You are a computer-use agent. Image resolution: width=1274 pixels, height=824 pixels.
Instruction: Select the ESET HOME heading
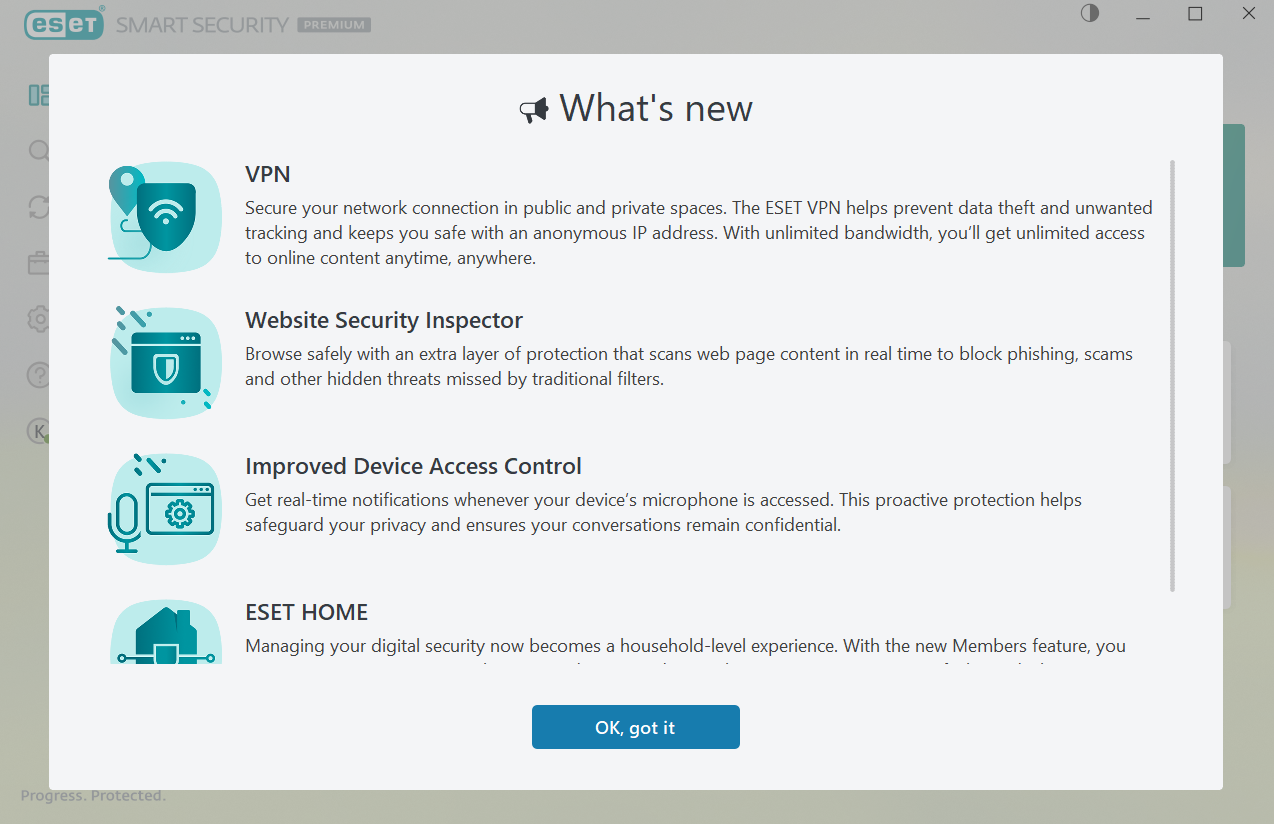307,612
